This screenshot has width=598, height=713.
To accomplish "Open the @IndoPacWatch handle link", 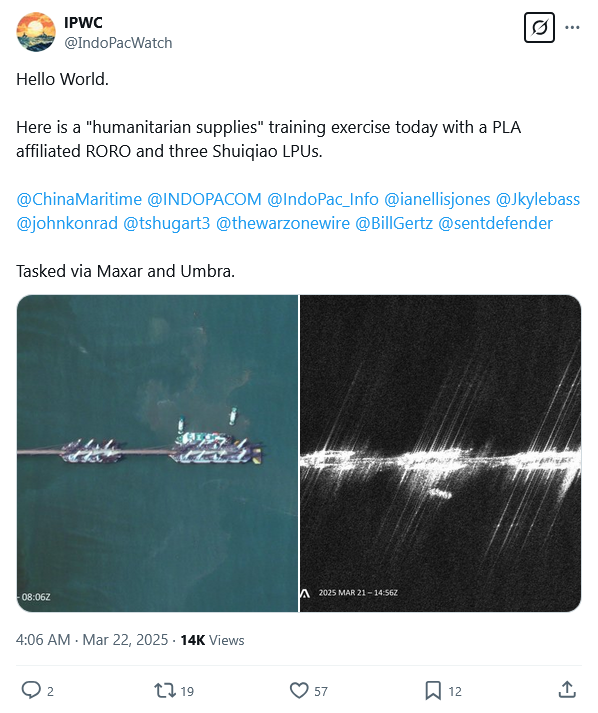I will click(118, 43).
